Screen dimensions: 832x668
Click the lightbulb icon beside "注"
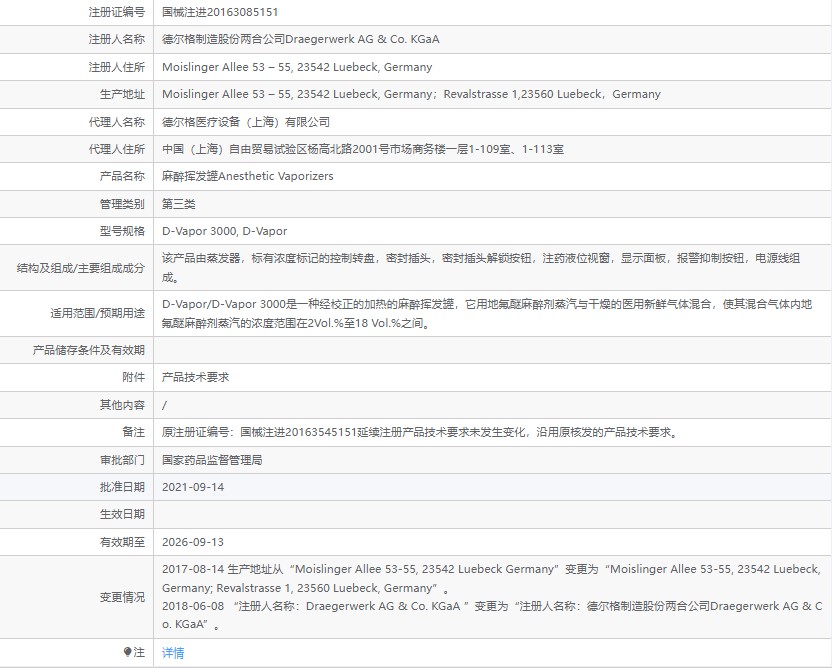127,652
